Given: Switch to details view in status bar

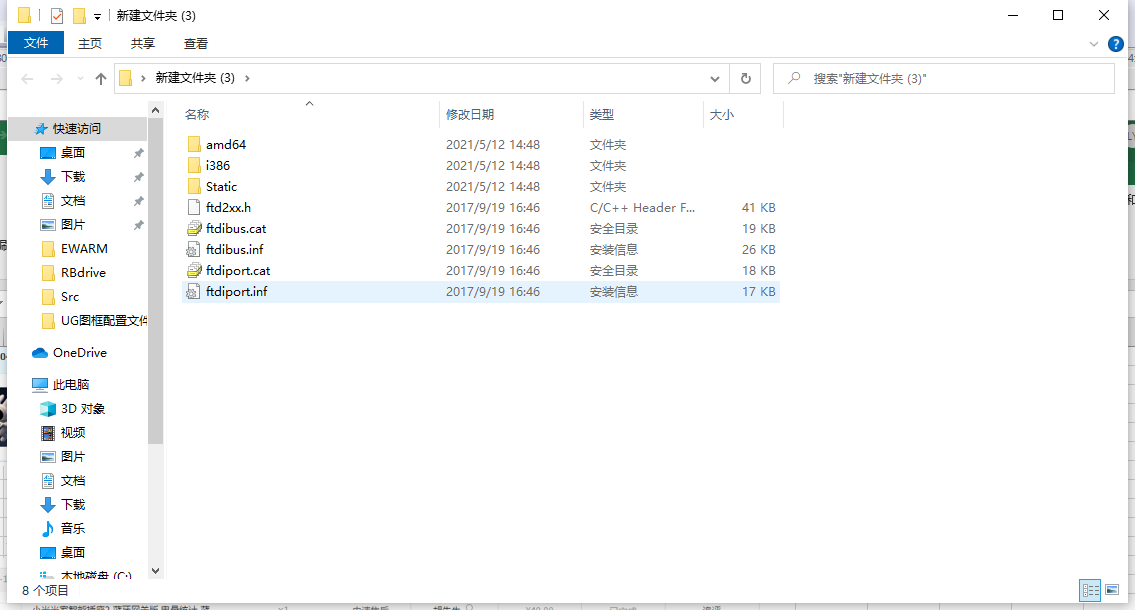Looking at the screenshot, I should click(x=1092, y=591).
